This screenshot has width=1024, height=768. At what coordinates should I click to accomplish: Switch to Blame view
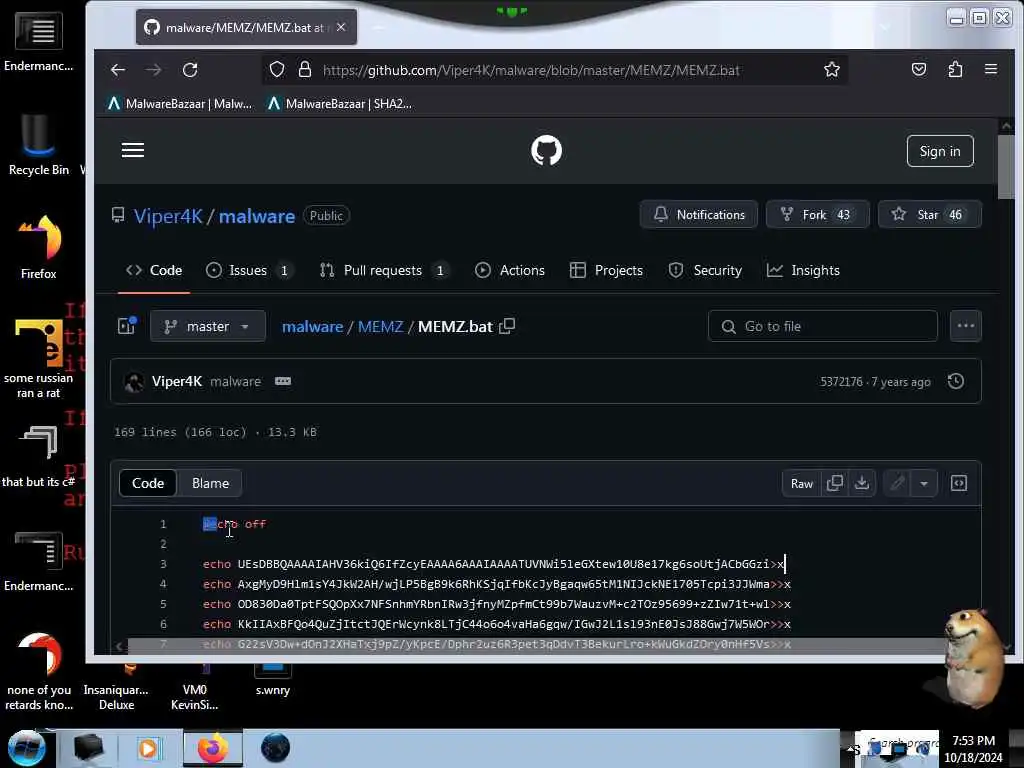210,483
